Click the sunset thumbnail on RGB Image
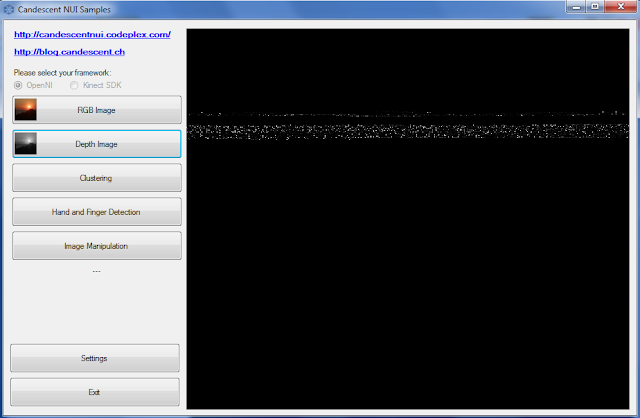The image size is (640, 418). 26,109
